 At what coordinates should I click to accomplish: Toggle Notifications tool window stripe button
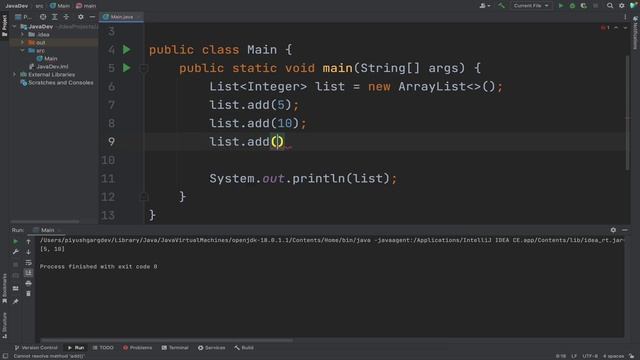[x=635, y=33]
